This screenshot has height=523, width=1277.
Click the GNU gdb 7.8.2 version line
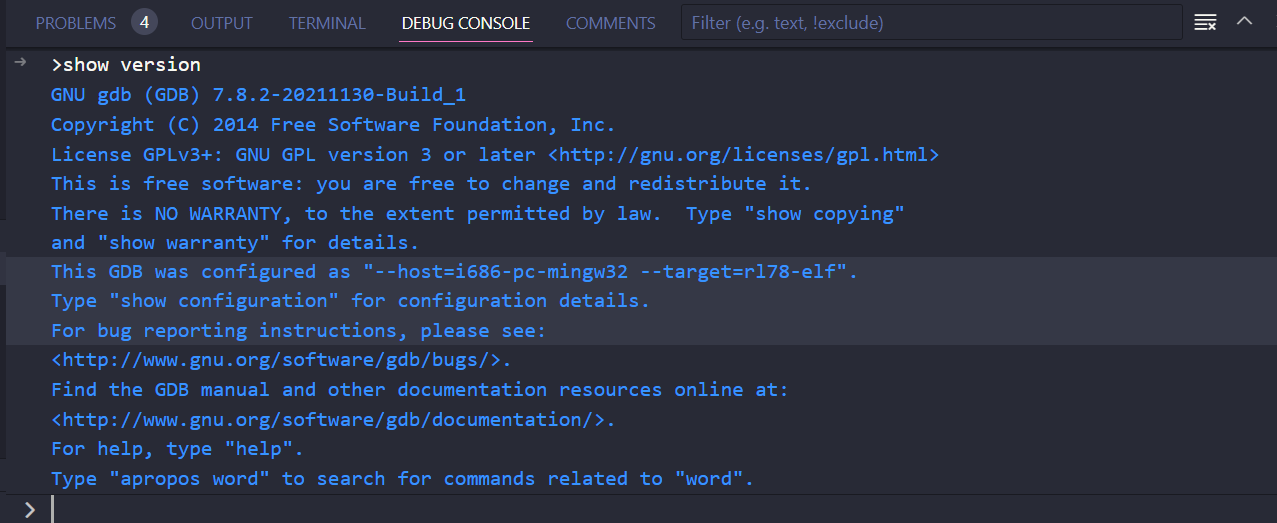[258, 95]
